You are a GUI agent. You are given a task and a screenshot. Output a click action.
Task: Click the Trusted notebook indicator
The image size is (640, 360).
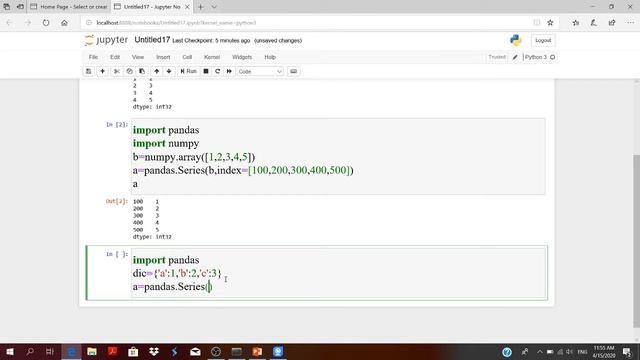(x=497, y=57)
